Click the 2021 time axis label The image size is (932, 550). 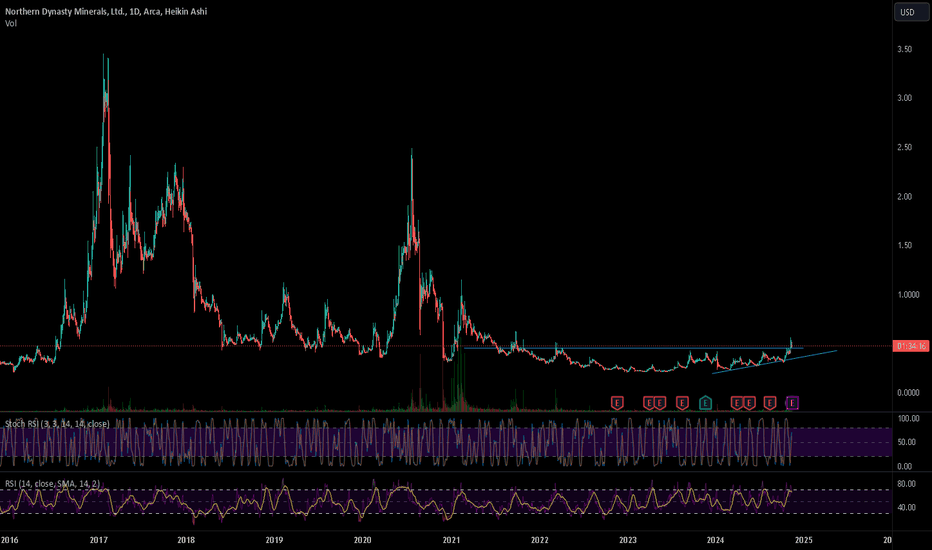(x=451, y=540)
